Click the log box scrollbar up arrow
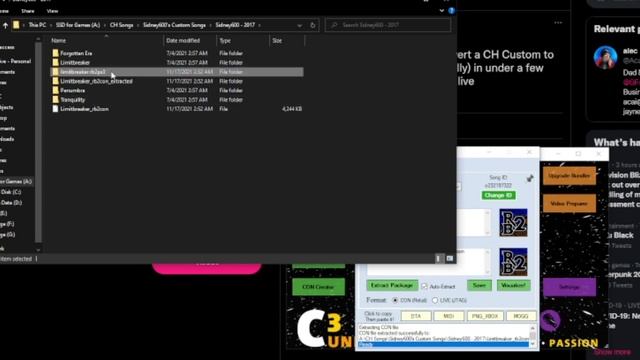This screenshot has width=640, height=360. [532, 328]
